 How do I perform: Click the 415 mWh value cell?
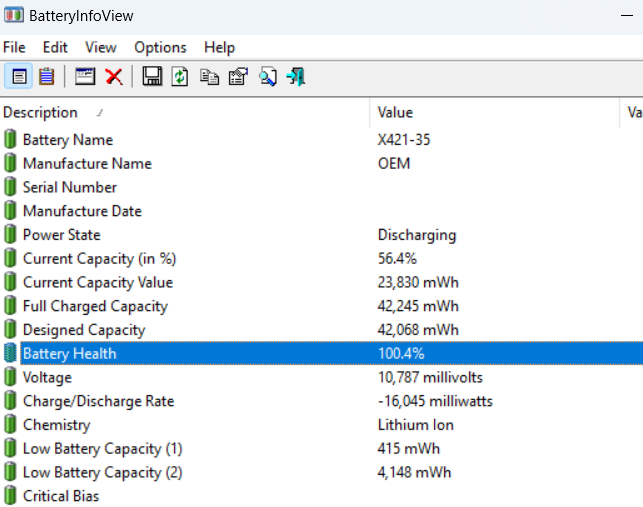pos(408,449)
